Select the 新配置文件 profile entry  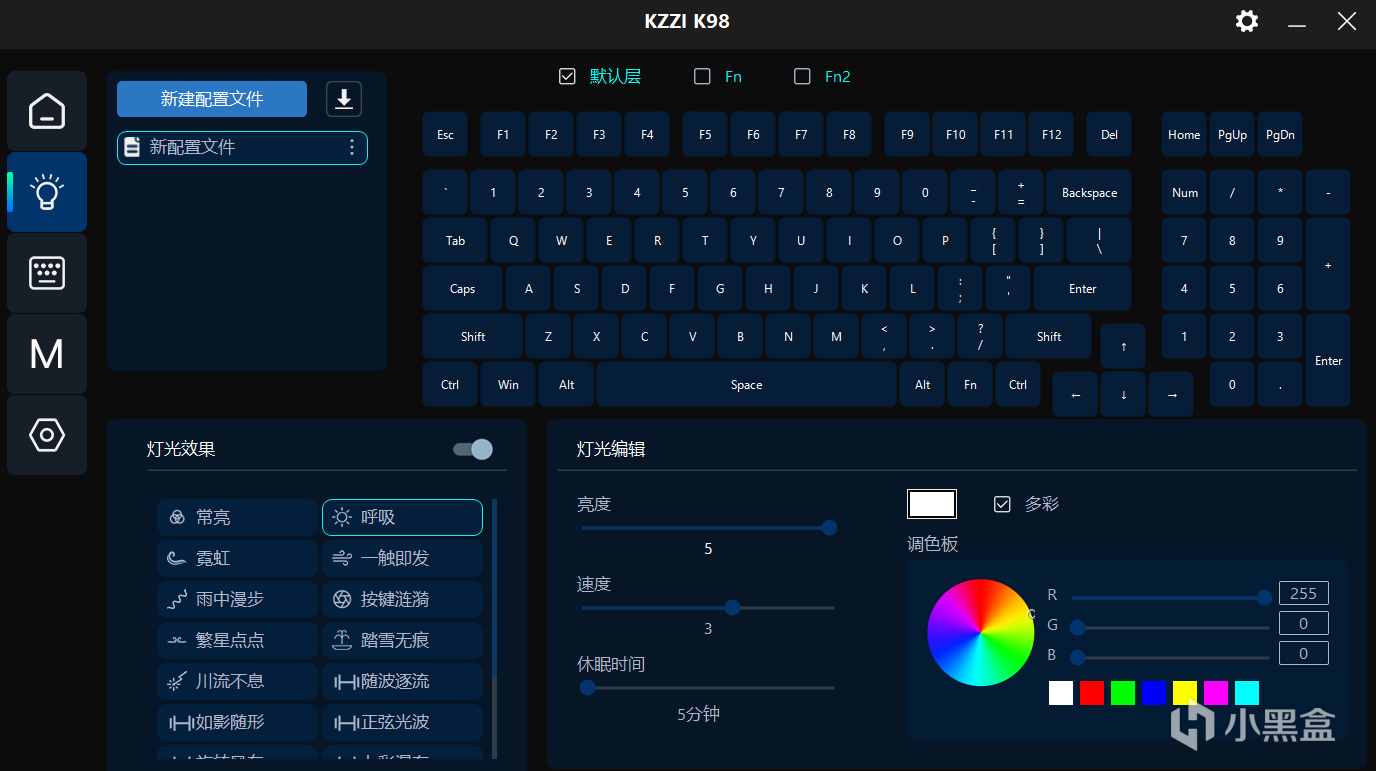click(242, 148)
